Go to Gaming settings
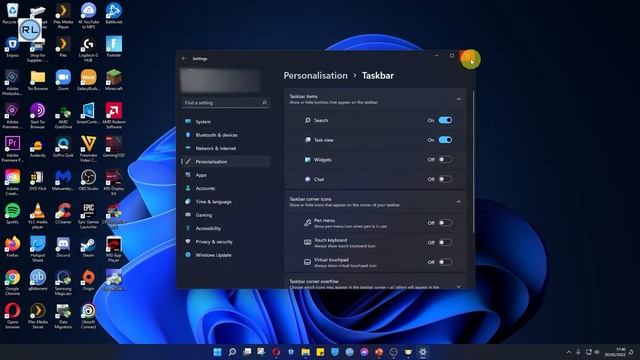This screenshot has width=640, height=360. pyautogui.click(x=226, y=215)
